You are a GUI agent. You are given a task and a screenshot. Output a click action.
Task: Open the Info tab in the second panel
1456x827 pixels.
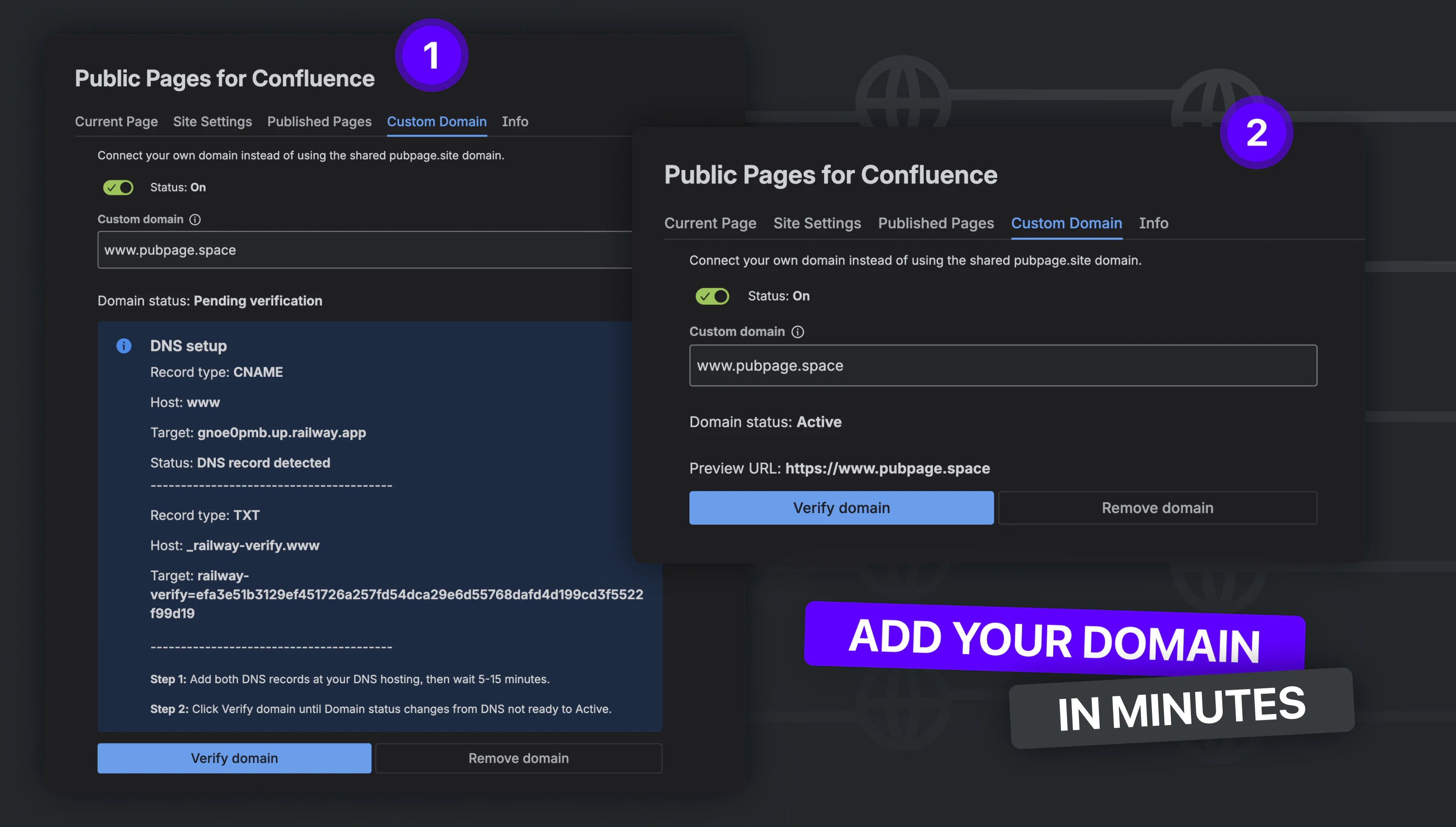pos(1153,223)
